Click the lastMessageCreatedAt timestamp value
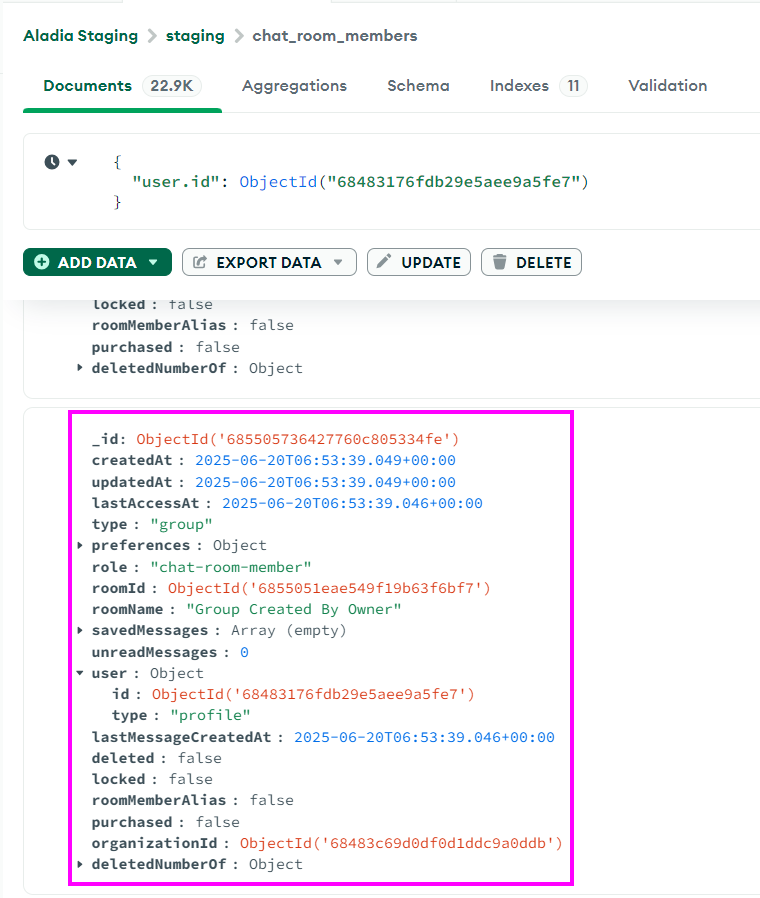 (x=424, y=737)
